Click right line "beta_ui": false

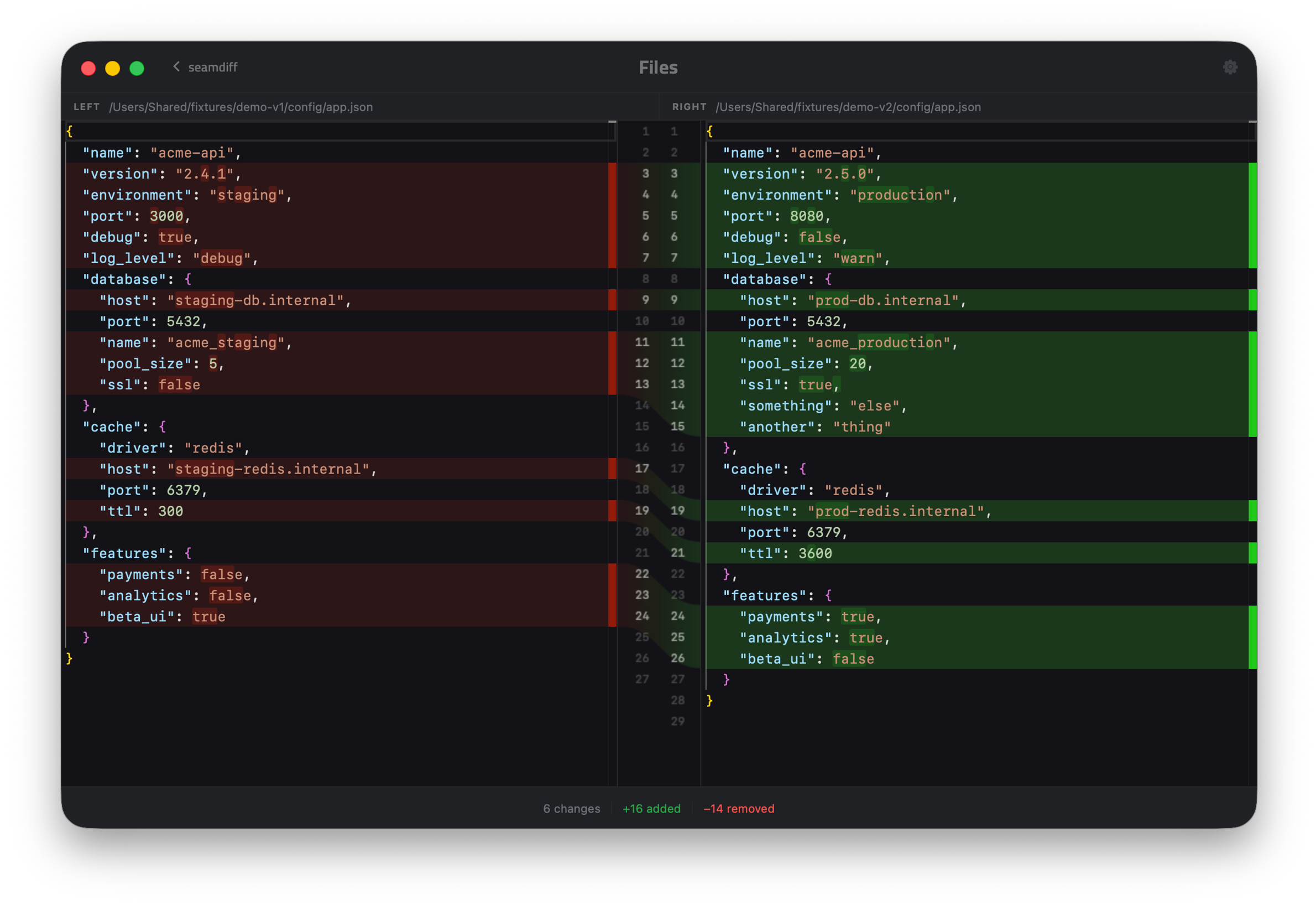[976, 659]
